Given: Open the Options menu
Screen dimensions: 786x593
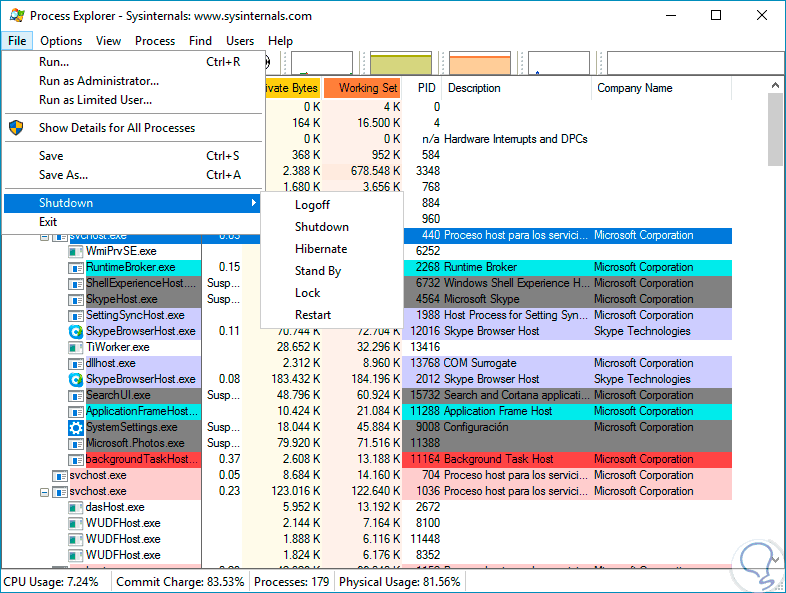Looking at the screenshot, I should pos(61,41).
